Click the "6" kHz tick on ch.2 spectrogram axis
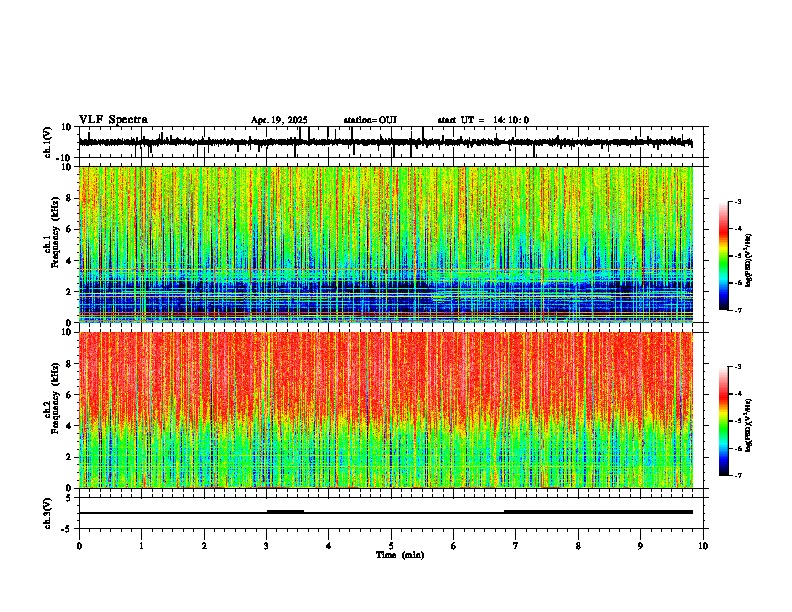The width and height of the screenshot is (792, 612). (x=69, y=395)
